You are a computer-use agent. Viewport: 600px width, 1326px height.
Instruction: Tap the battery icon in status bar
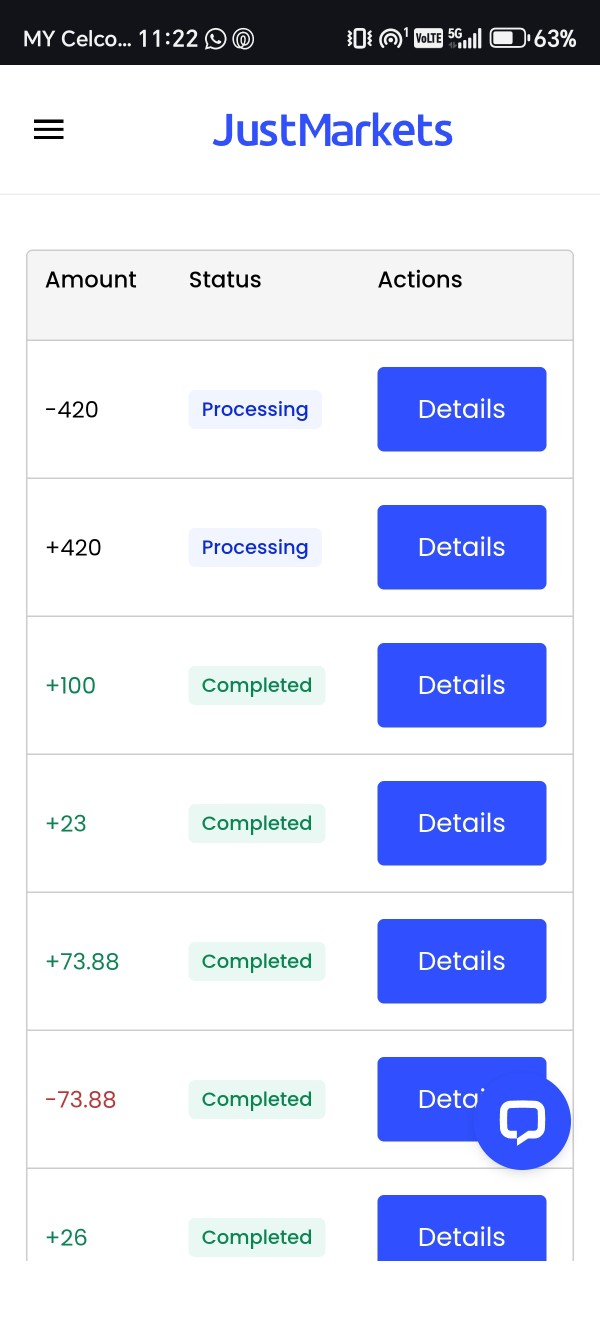coord(508,39)
